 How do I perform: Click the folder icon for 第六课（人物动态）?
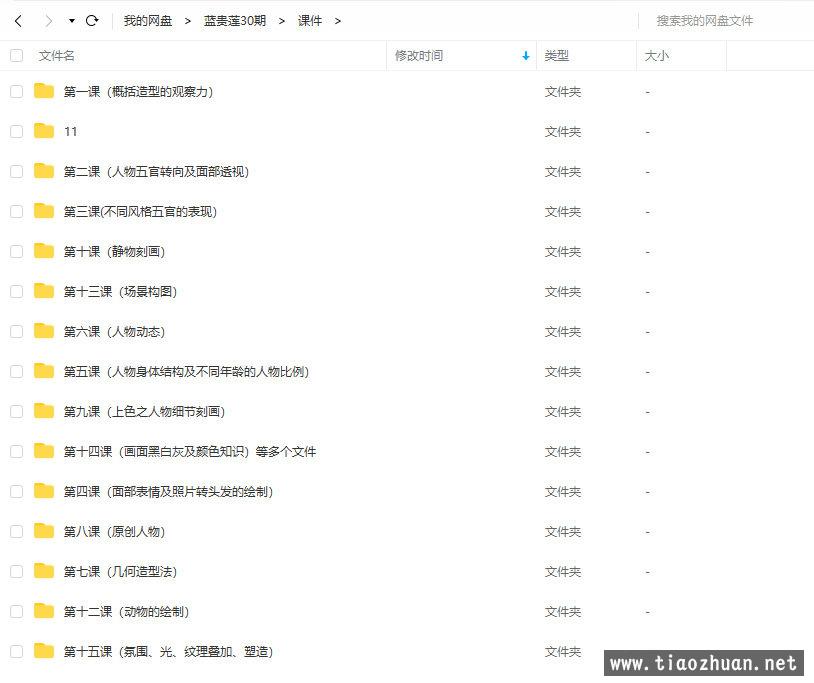pos(44,331)
